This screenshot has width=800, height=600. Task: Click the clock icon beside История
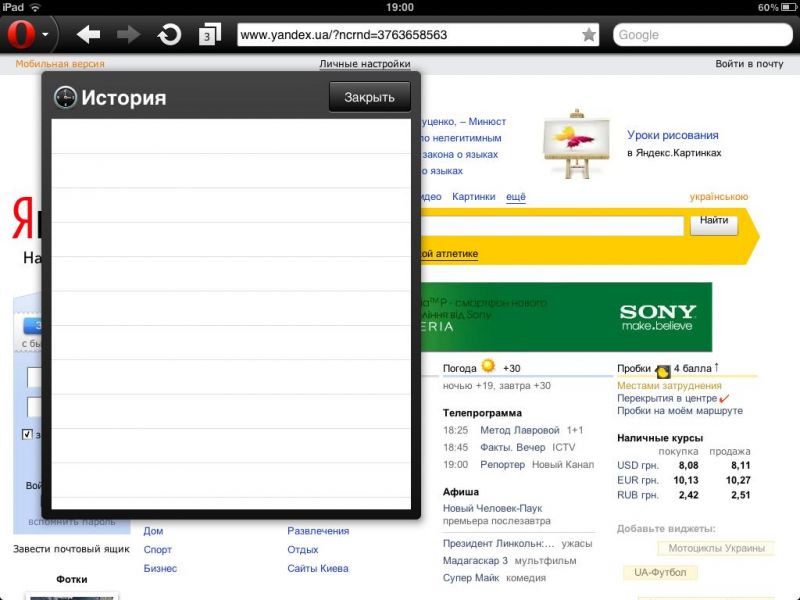(65, 97)
